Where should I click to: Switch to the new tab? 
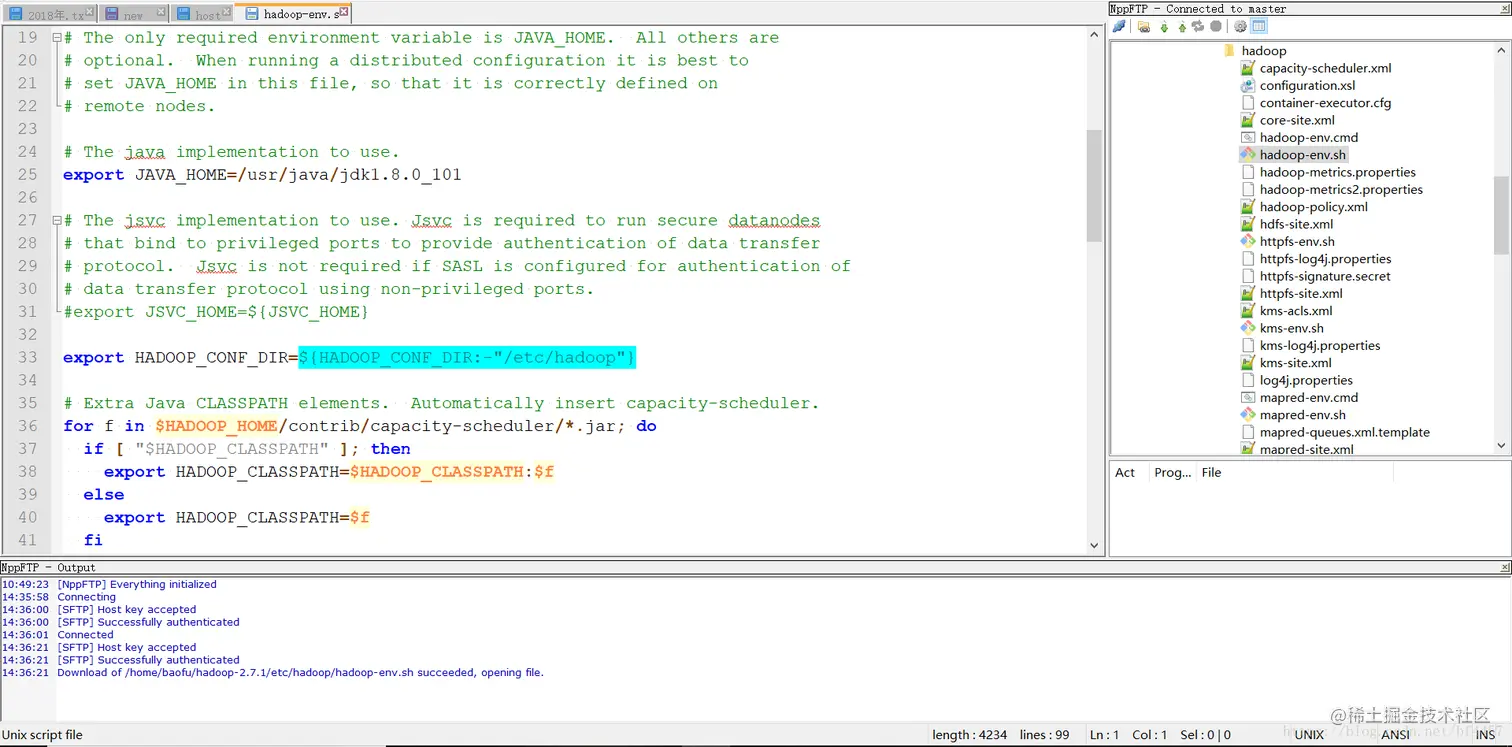coord(135,14)
